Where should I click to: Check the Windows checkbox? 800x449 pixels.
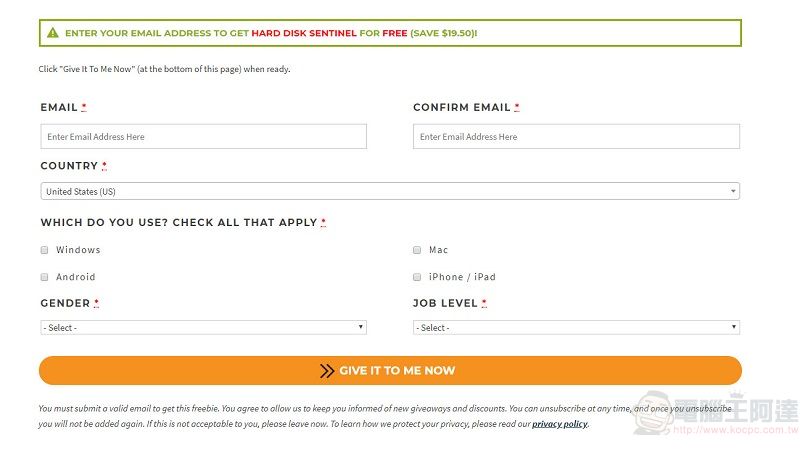point(44,250)
